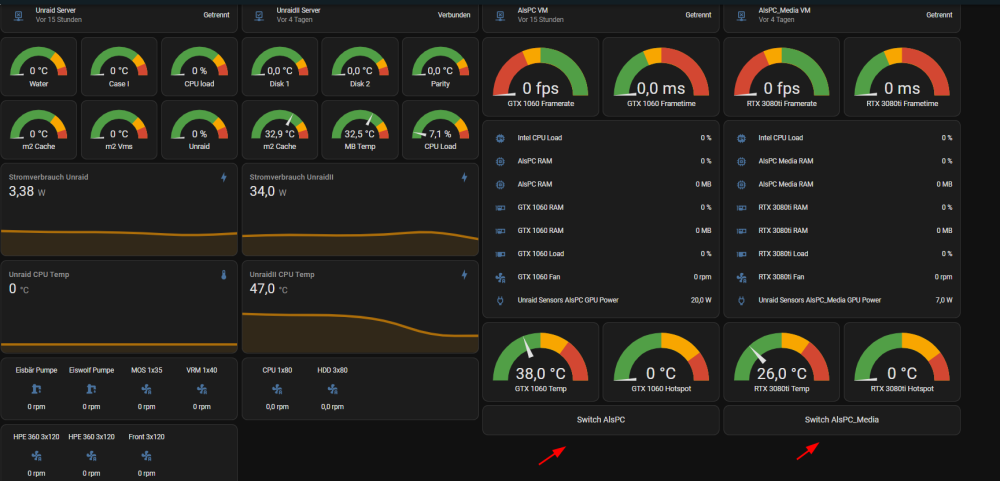The width and height of the screenshot is (1000, 481).
Task: Open the Disk 1 temperature gauge
Action: pyautogui.click(x=279, y=66)
